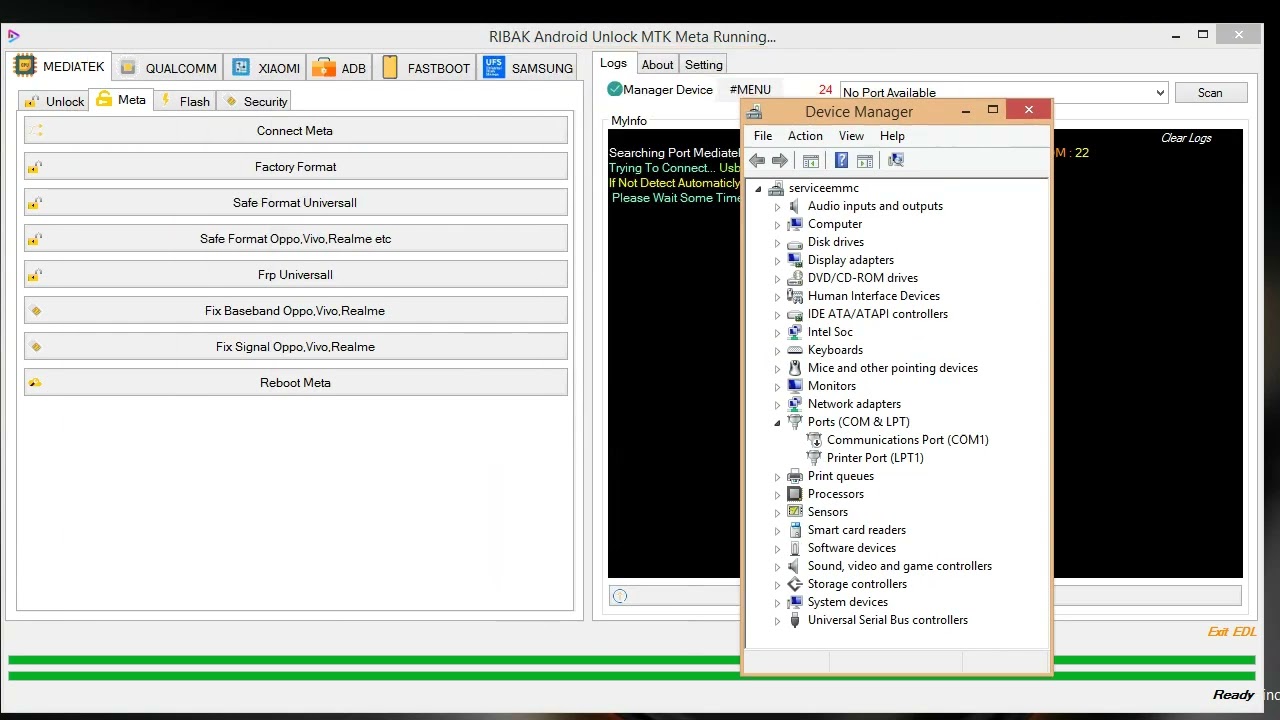Click Fix Baseband Oppo,Vivo,Realme button
The image size is (1280, 720).
296,311
